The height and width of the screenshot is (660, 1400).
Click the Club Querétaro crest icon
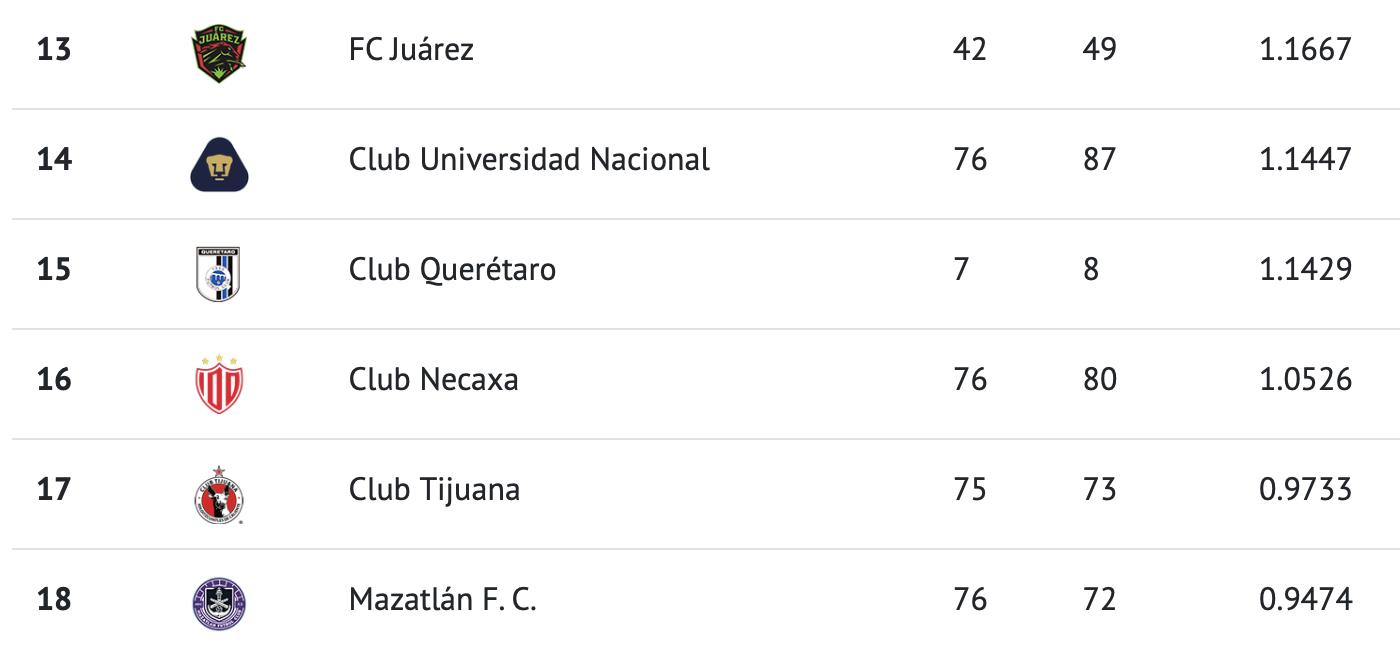click(219, 270)
